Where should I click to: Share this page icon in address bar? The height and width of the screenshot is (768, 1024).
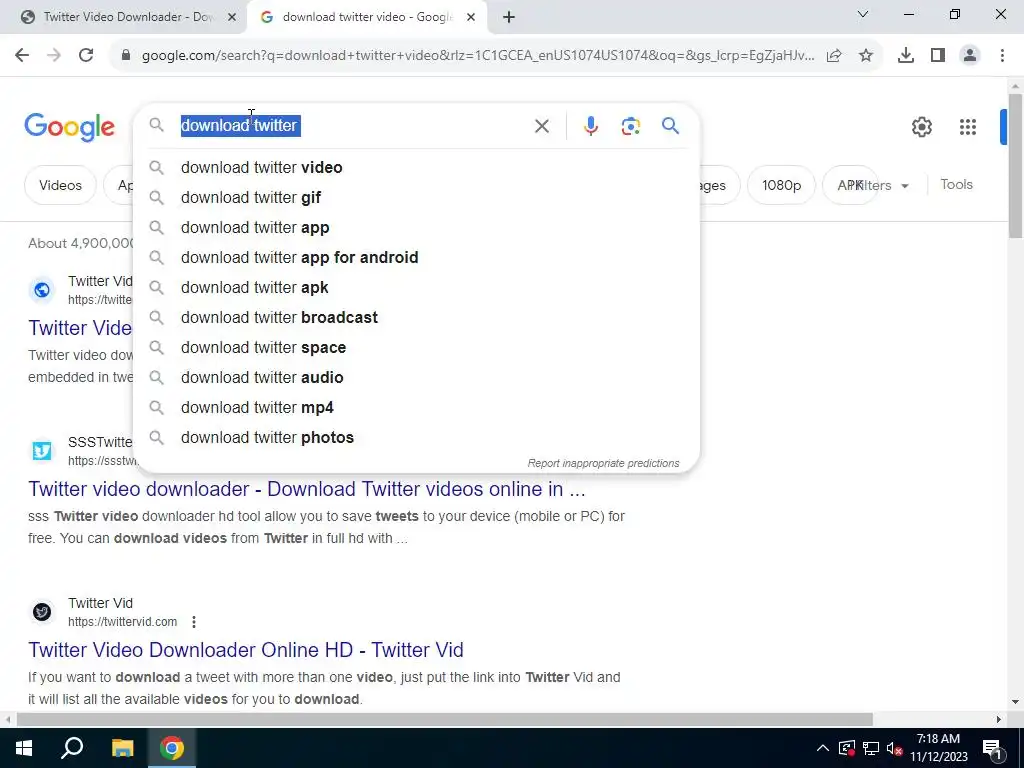tap(834, 56)
